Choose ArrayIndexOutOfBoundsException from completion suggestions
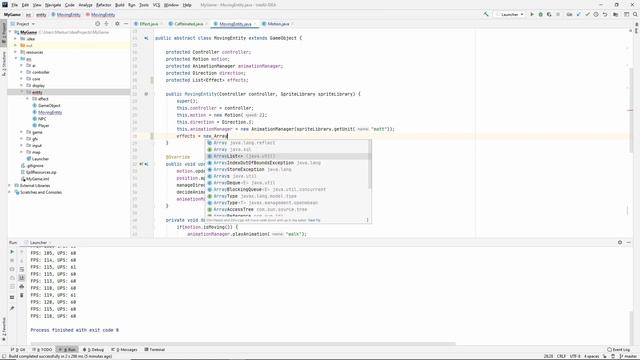 coord(288,163)
